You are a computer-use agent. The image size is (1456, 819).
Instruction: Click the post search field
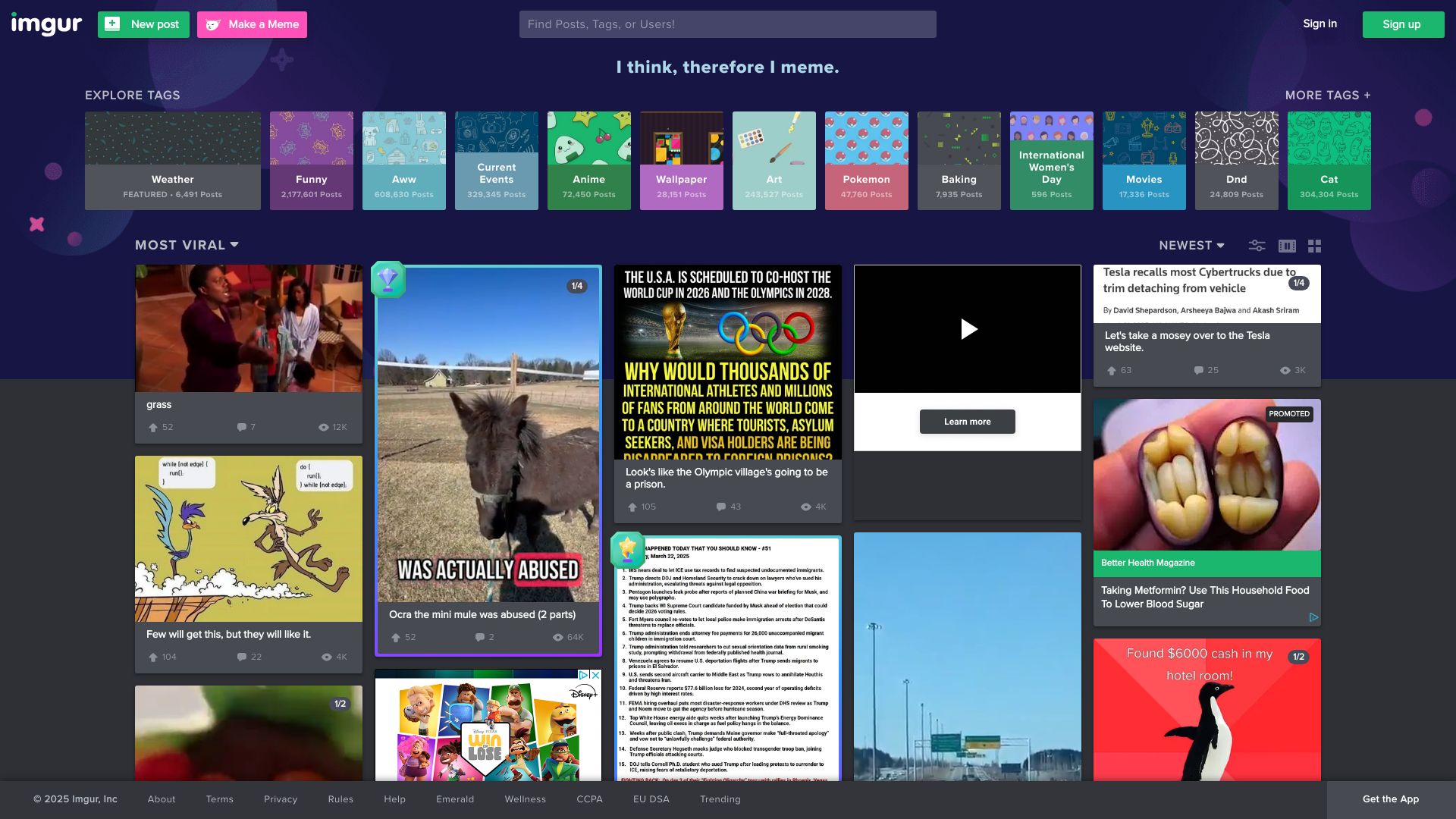click(x=727, y=24)
